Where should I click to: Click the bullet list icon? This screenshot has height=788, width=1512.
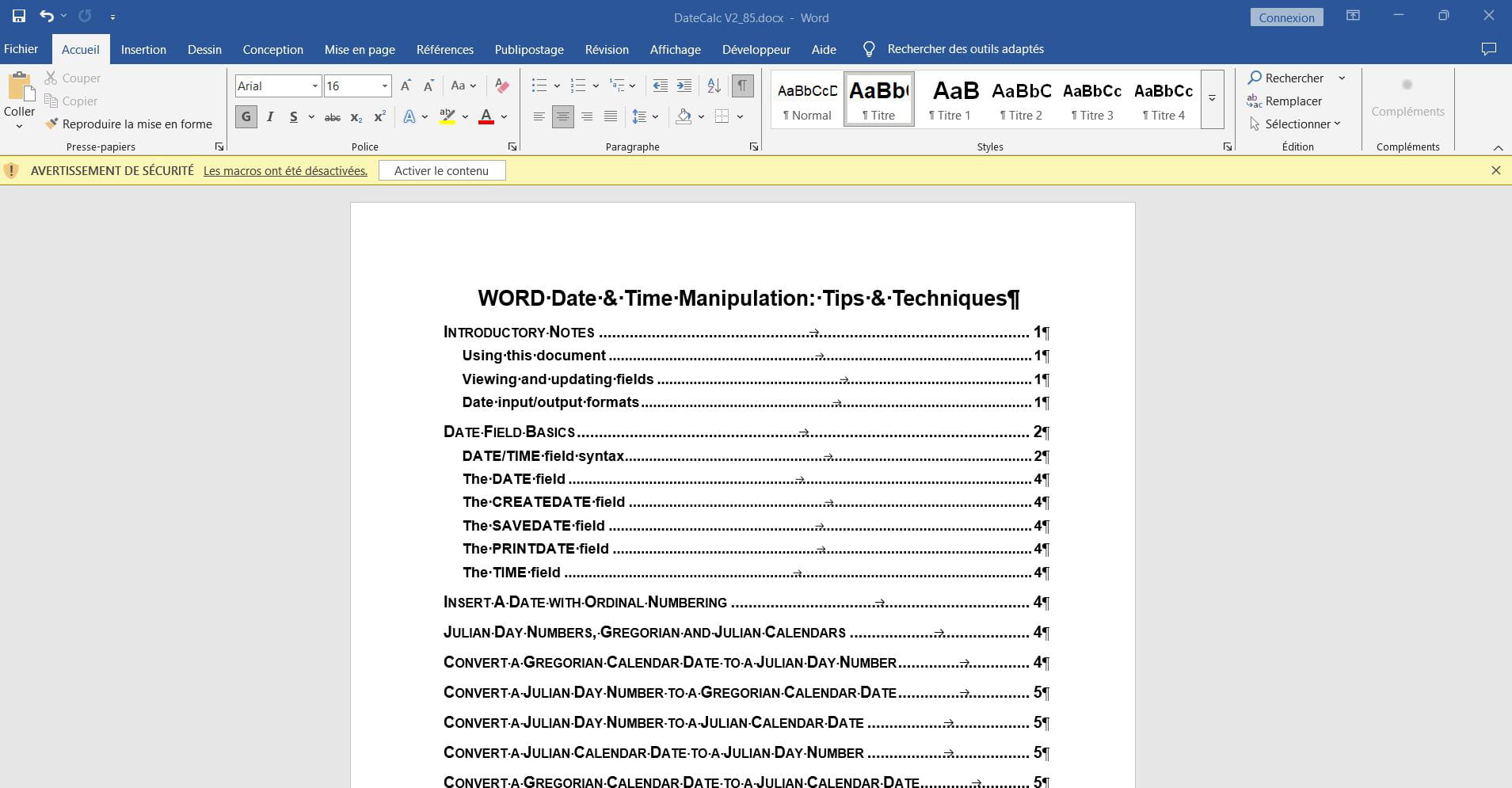tap(539, 86)
